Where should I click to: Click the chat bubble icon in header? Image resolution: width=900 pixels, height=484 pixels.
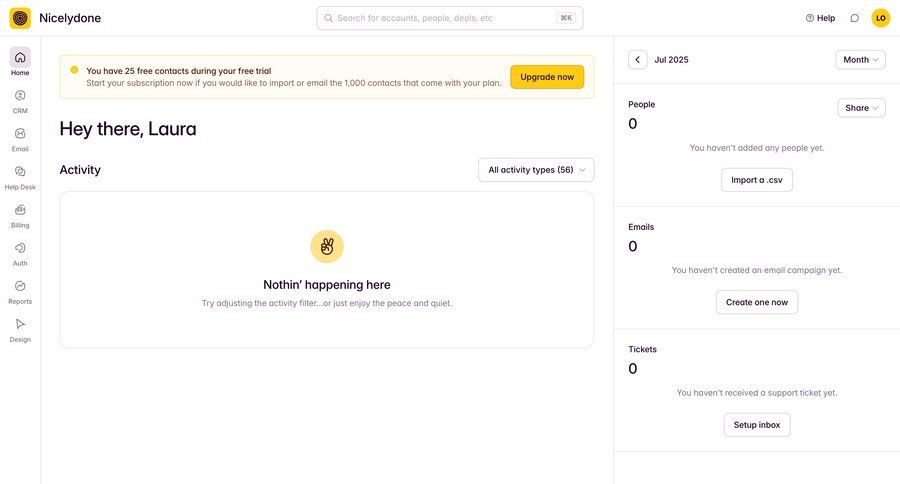855,18
